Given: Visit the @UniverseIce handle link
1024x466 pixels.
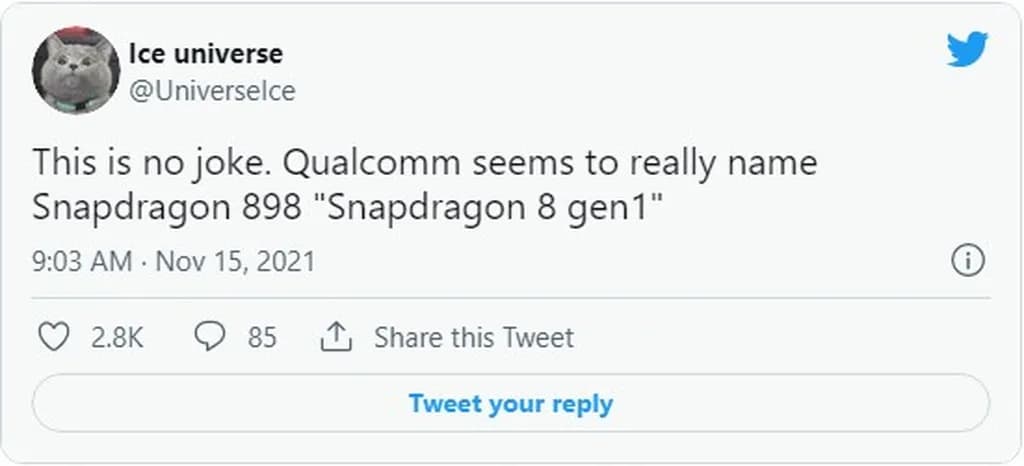Looking at the screenshot, I should [x=212, y=90].
